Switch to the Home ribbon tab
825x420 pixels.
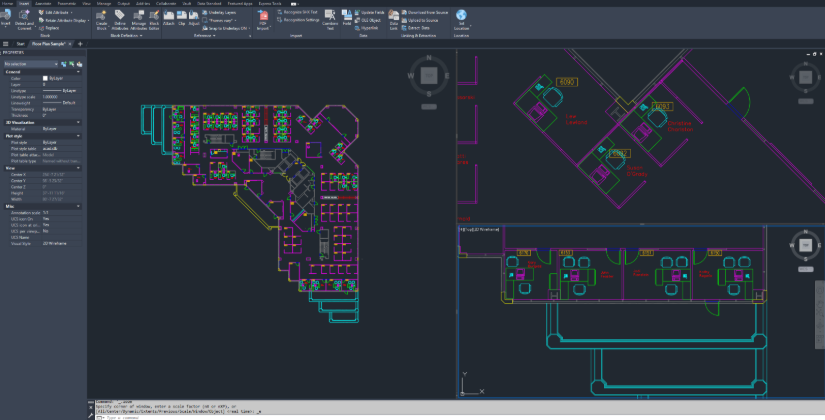tap(7, 3)
